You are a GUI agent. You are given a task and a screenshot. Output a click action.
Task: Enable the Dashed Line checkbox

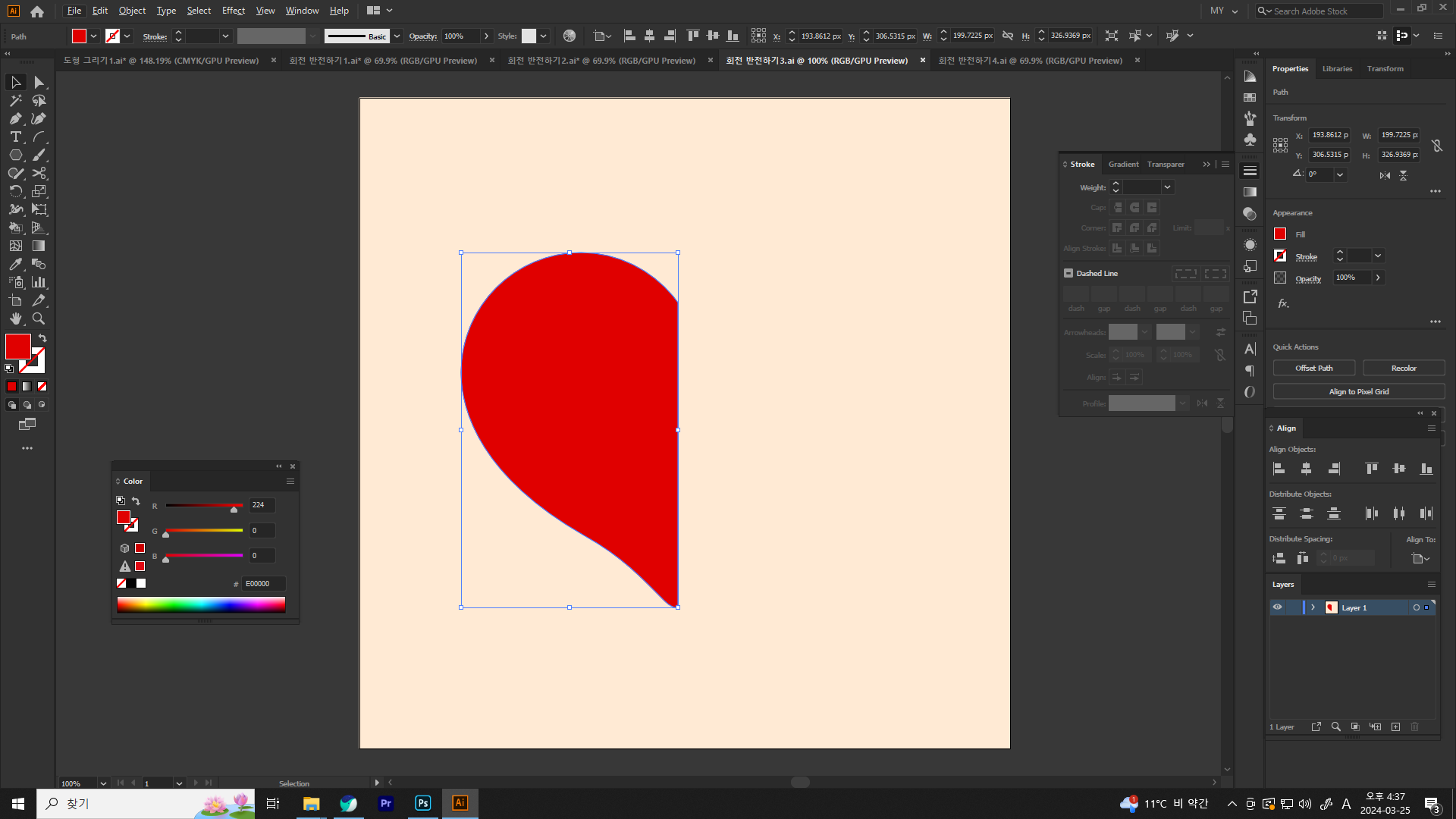1068,273
